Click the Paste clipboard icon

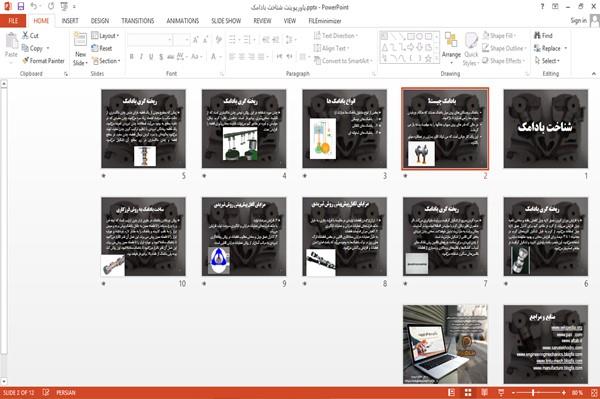tap(11, 41)
